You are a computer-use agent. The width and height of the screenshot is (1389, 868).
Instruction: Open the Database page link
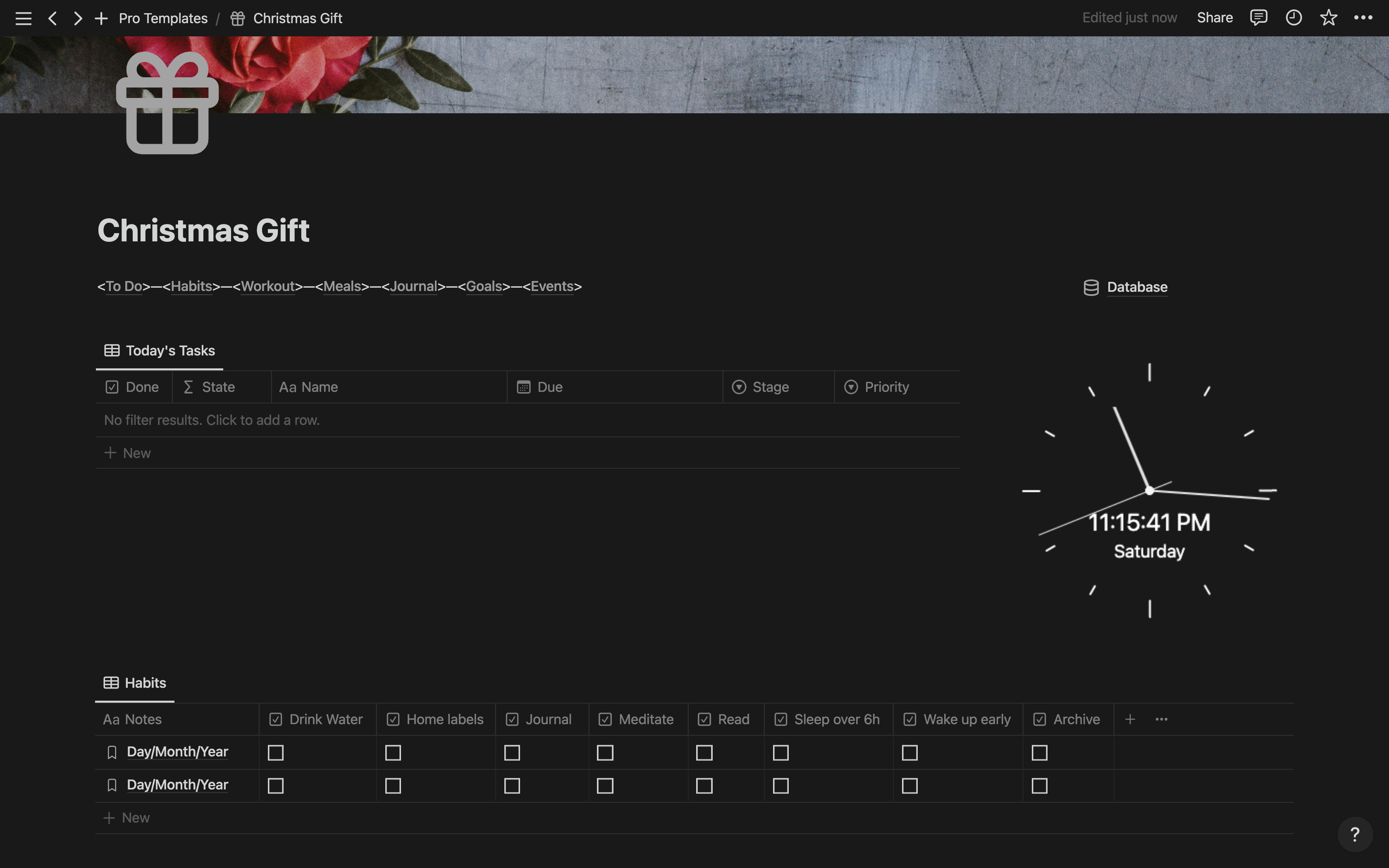1136,287
